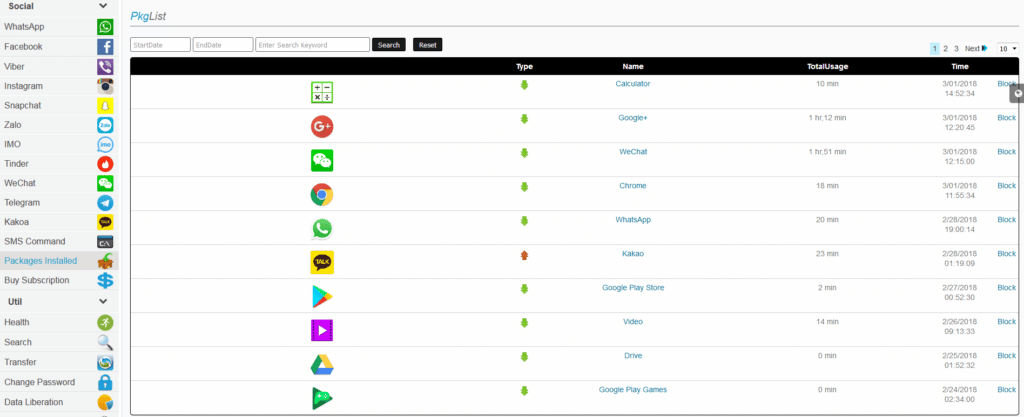1024x417 pixels.
Task: Click the red uninstall arrow for Kakao
Action: click(x=524, y=255)
